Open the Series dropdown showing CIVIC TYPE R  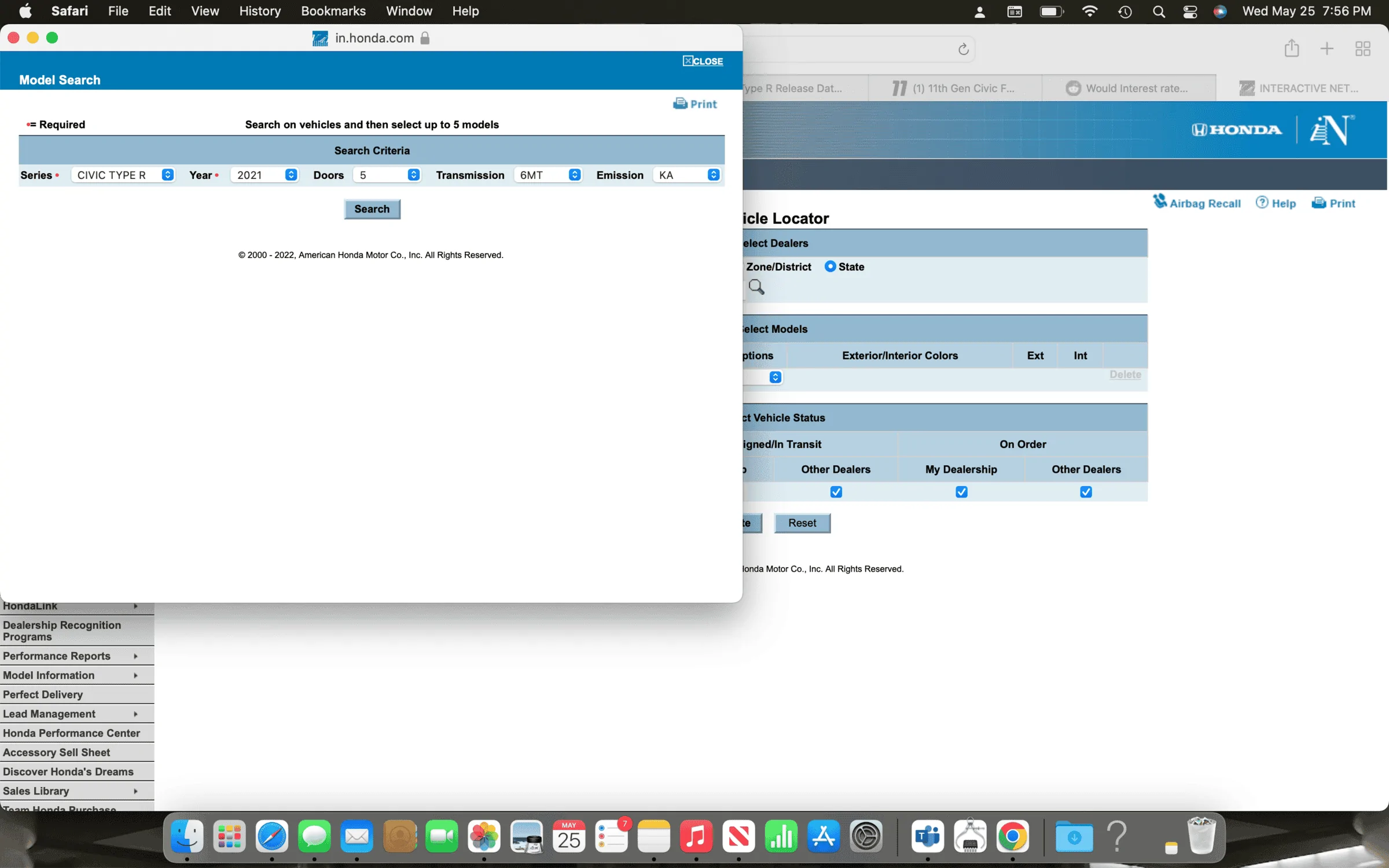click(x=123, y=175)
